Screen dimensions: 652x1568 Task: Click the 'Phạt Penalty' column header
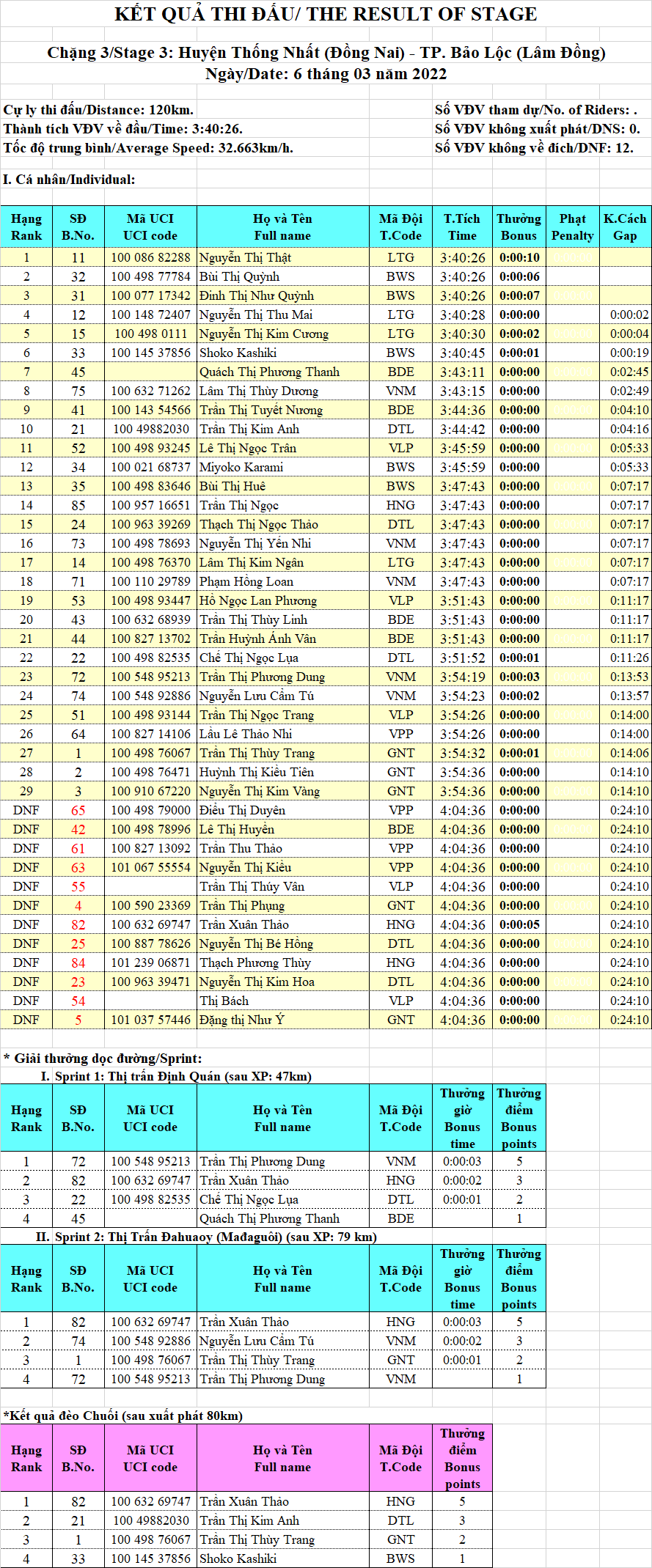coord(572,227)
